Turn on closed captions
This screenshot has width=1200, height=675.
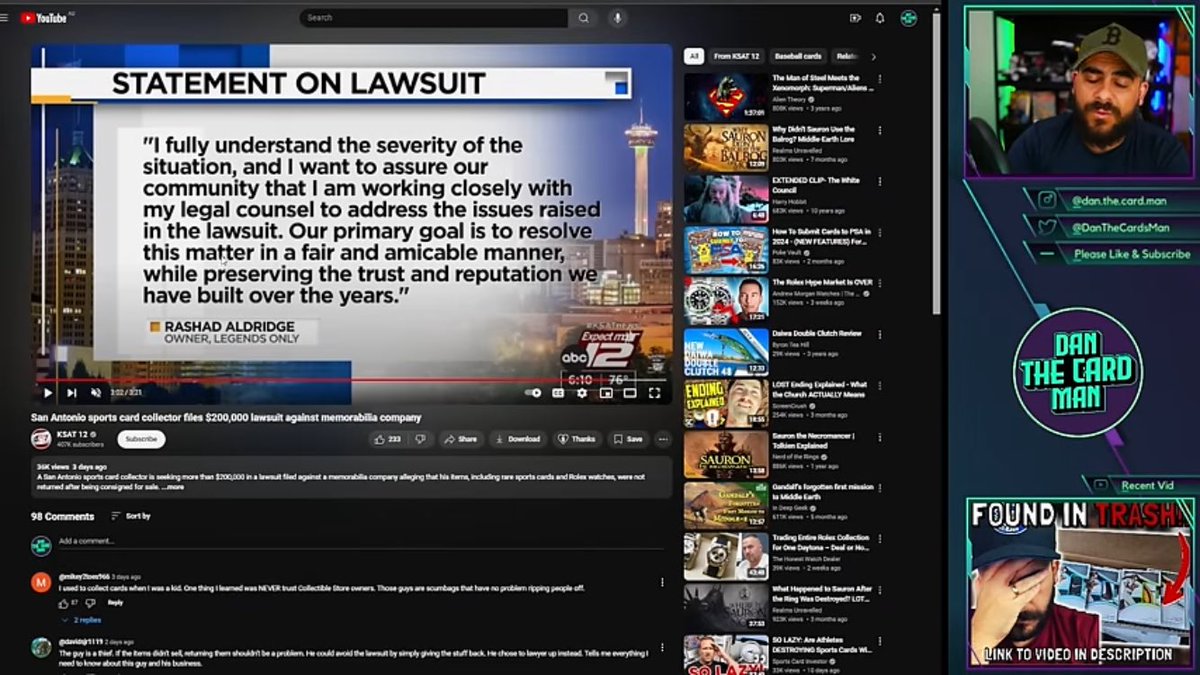pos(559,393)
